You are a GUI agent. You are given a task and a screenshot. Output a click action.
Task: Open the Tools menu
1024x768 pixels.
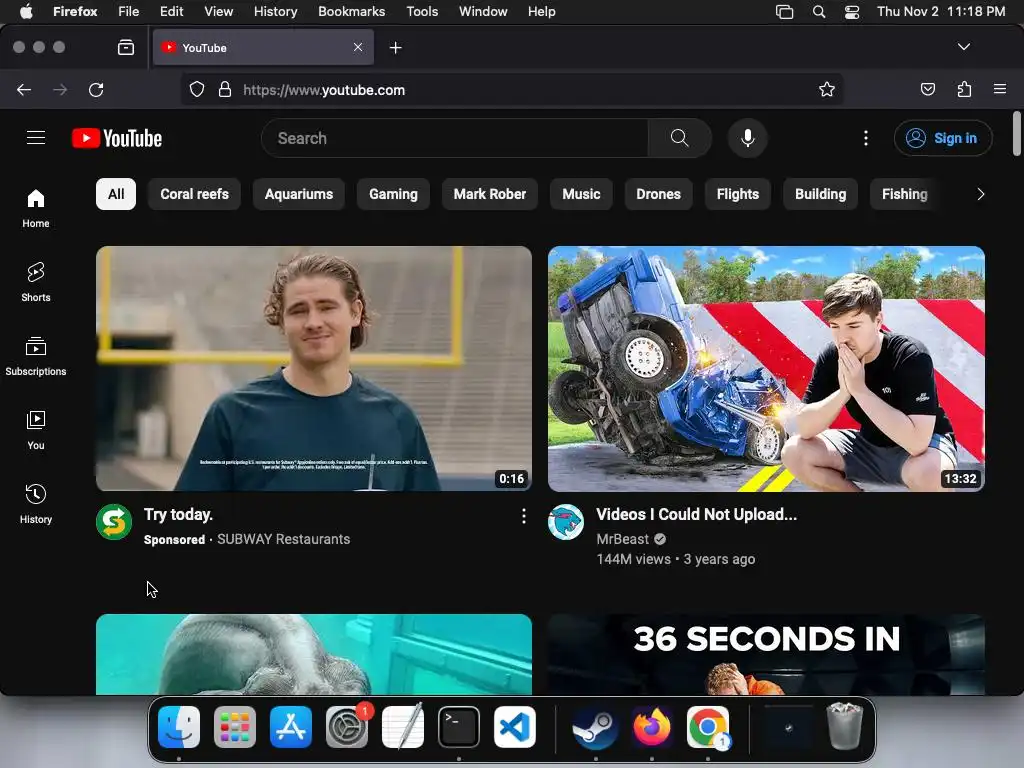[x=422, y=11]
